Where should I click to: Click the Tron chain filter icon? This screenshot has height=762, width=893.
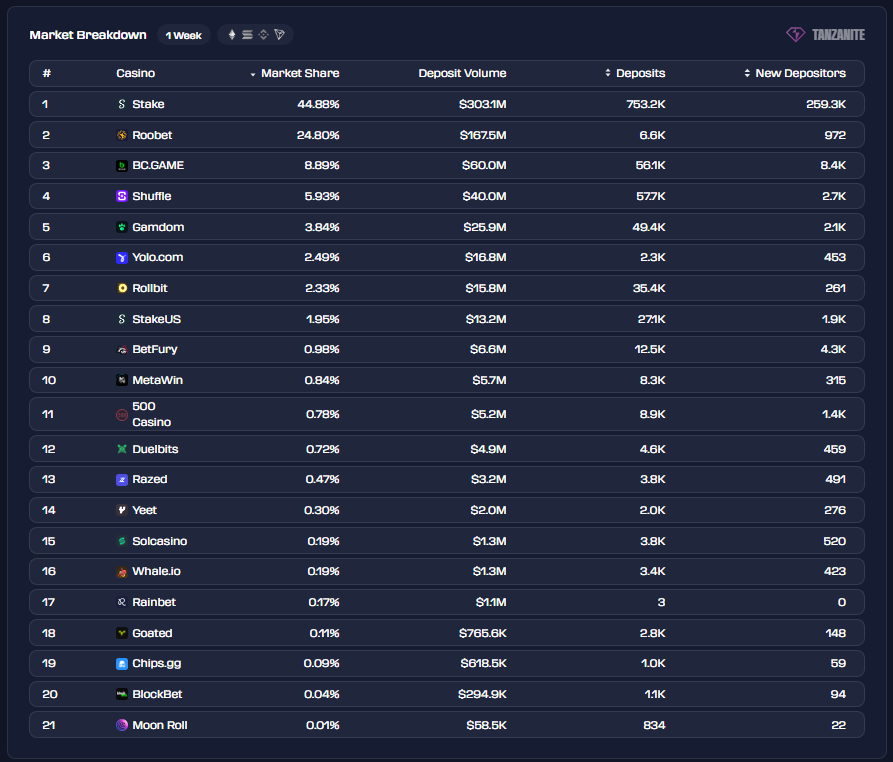point(279,35)
